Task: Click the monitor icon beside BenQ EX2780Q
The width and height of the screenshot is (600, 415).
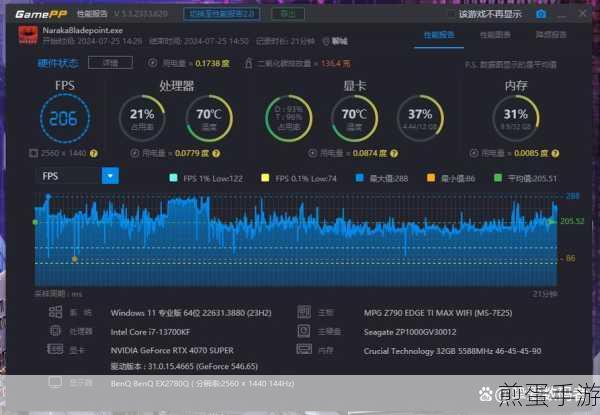Action: pyautogui.click(x=55, y=382)
